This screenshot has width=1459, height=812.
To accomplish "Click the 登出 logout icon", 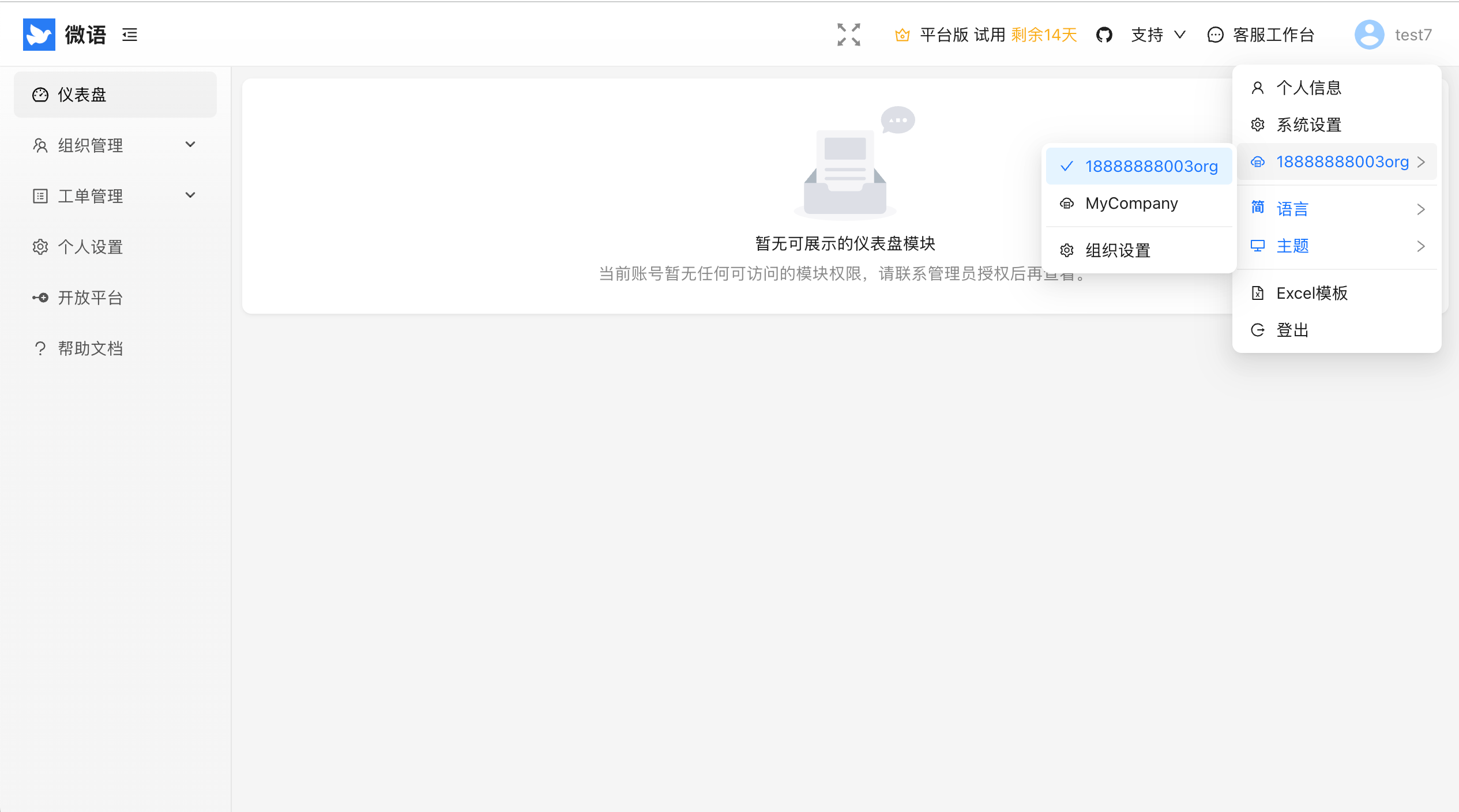I will point(1258,330).
